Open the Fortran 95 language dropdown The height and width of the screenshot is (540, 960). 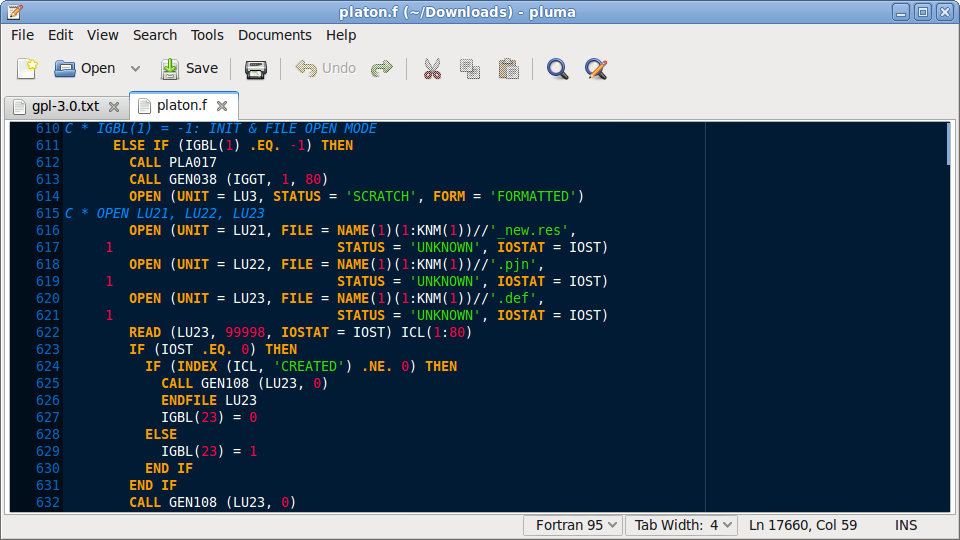pyautogui.click(x=573, y=525)
